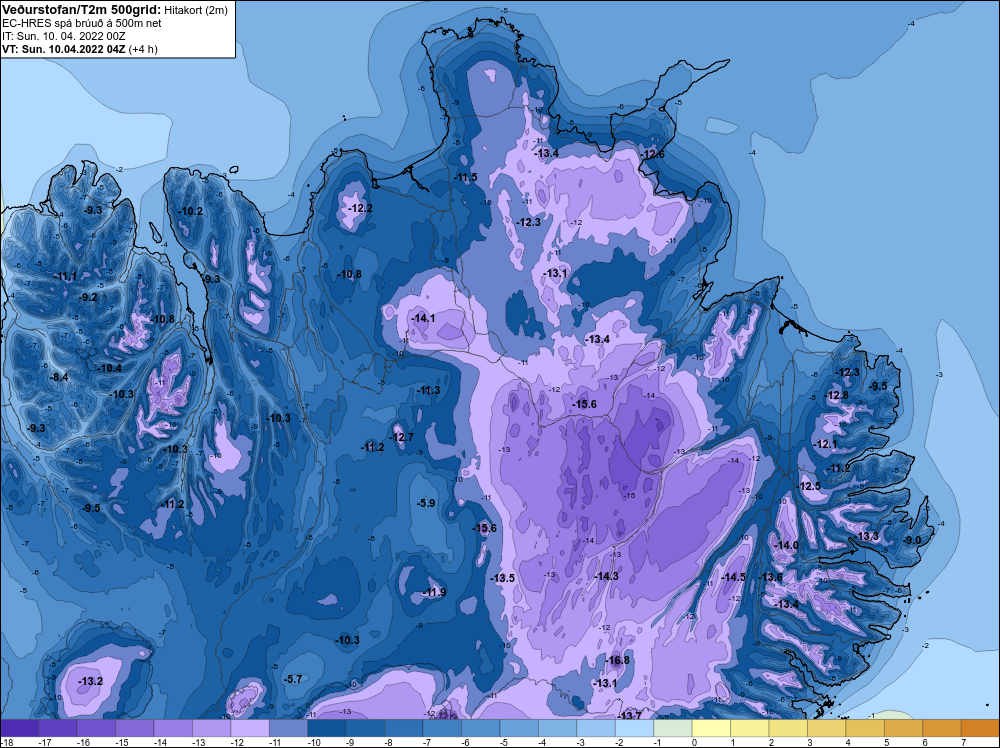
Task: Click the 'IT: Sun. 10. 04. 2022 00Z' line
Action: point(64,36)
